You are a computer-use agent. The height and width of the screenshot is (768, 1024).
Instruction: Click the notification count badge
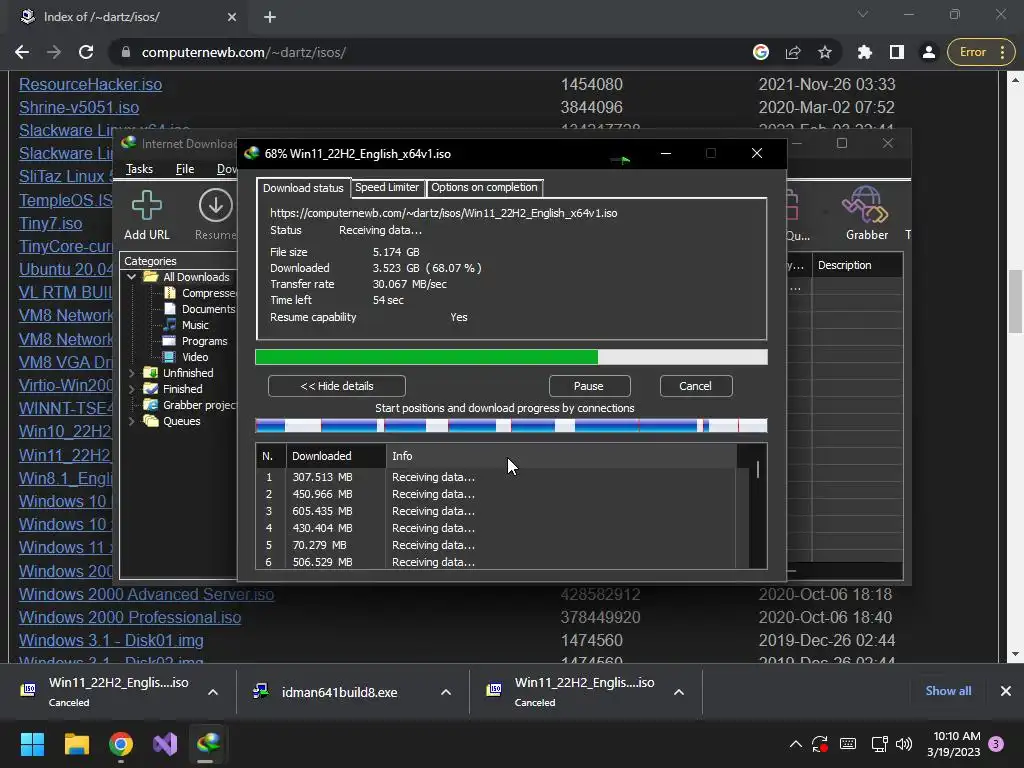tap(996, 744)
